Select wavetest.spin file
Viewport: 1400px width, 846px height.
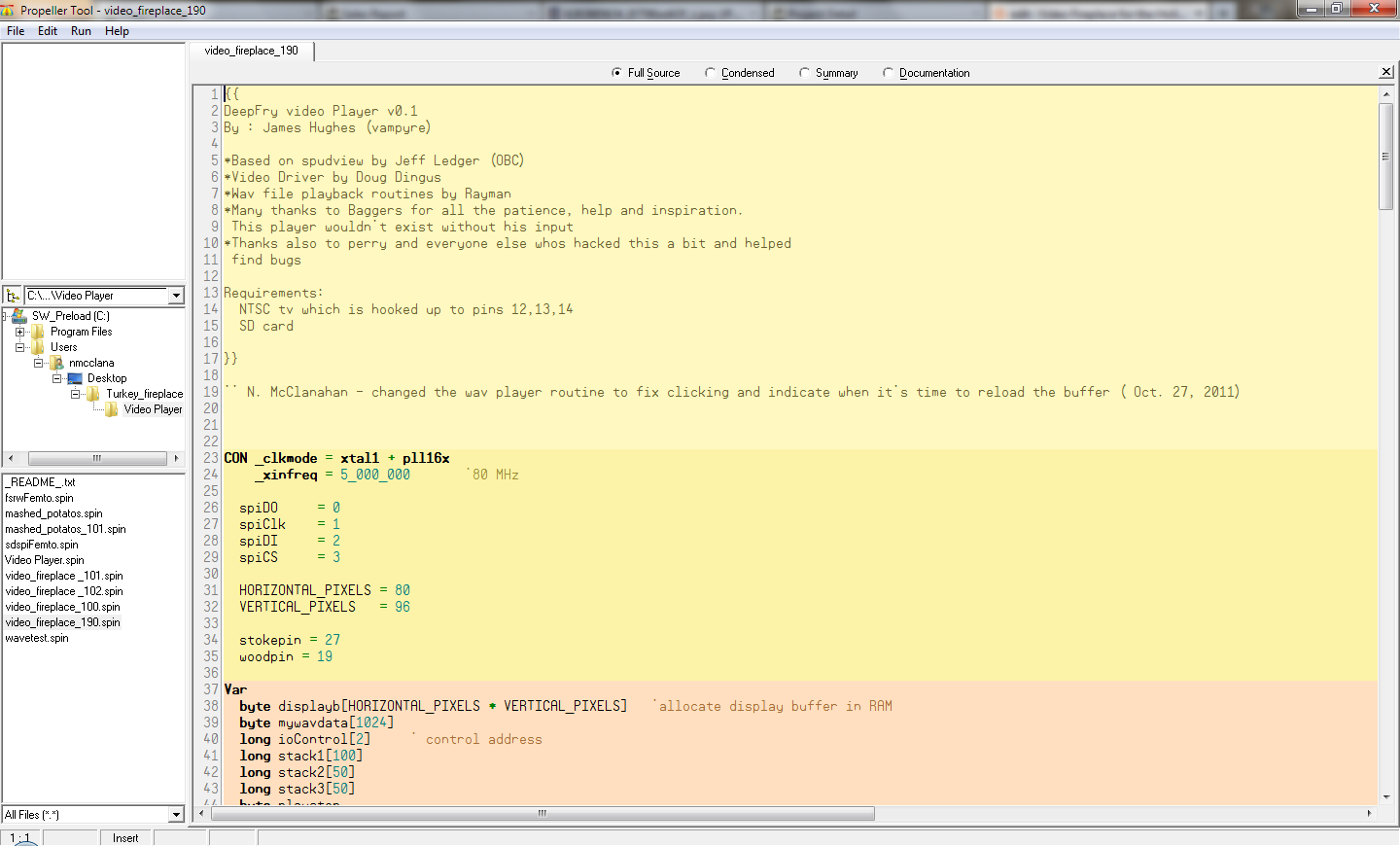[x=37, y=638]
